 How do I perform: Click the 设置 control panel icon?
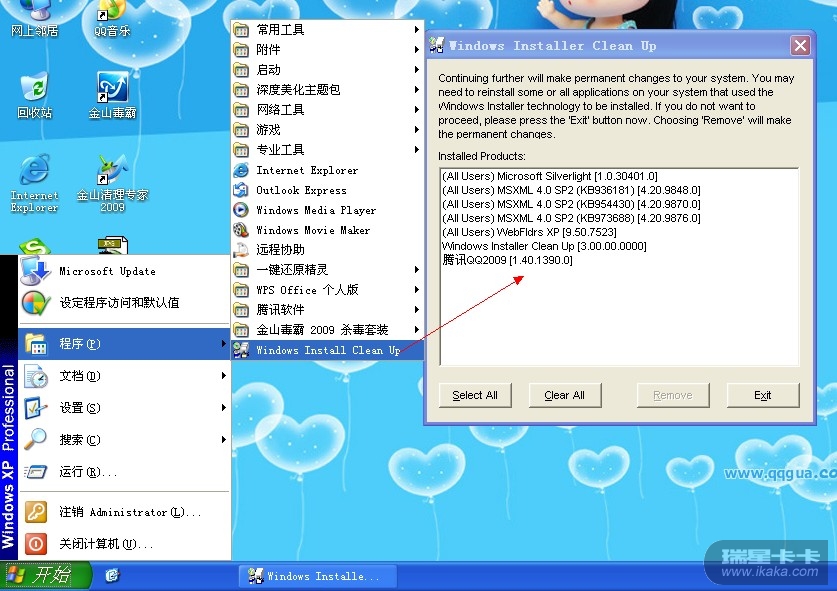click(x=36, y=408)
